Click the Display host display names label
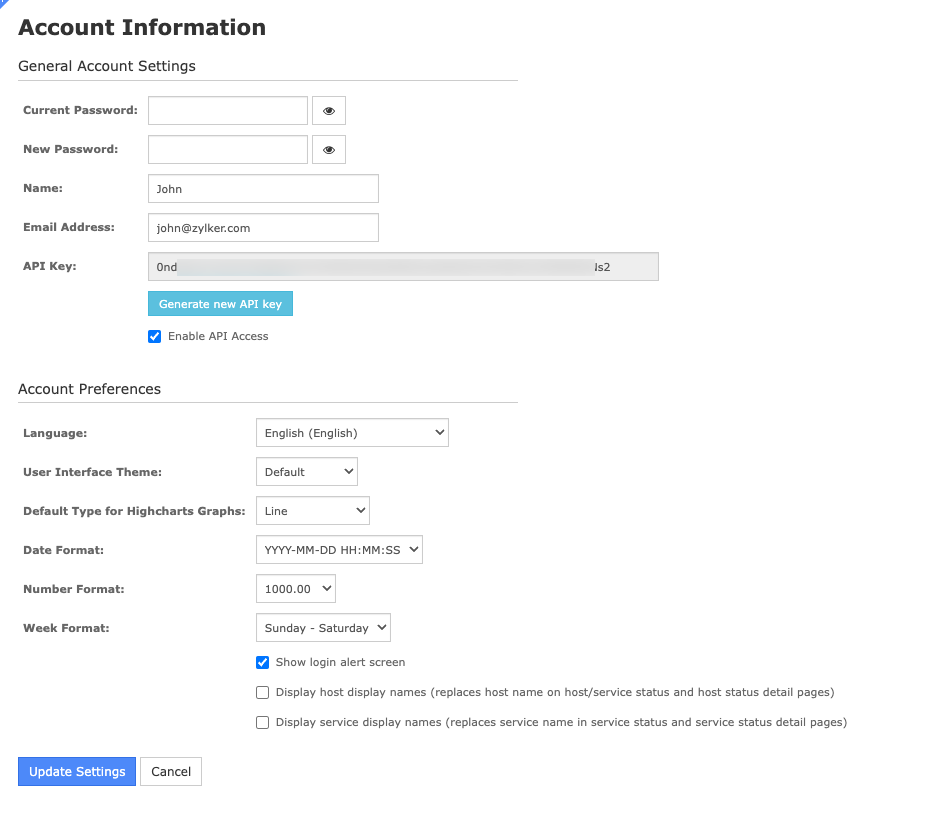 555,692
